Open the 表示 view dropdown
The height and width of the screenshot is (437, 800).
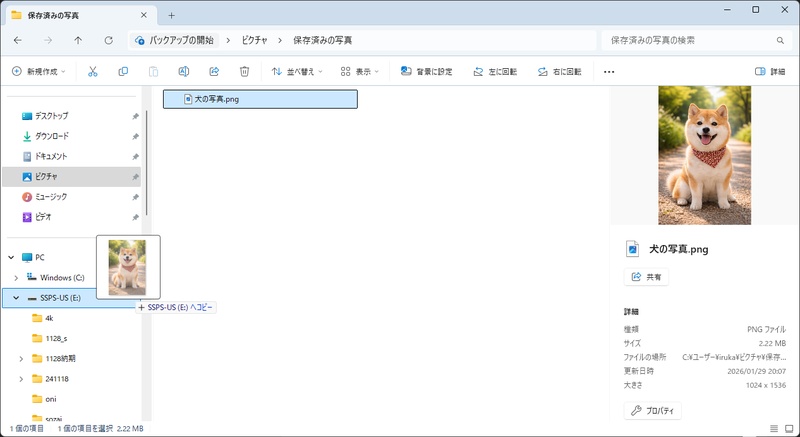pos(360,72)
